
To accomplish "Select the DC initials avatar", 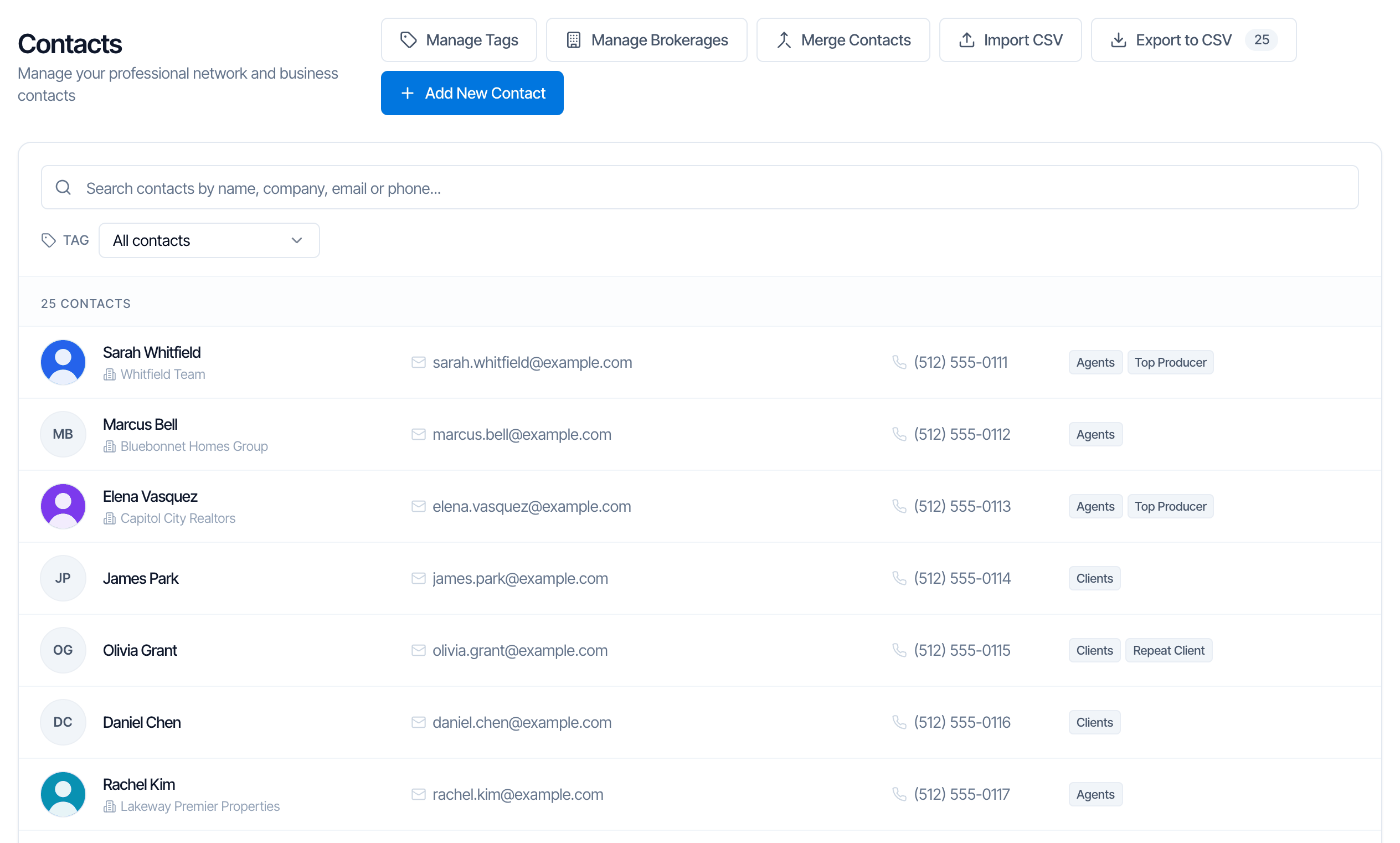I will click(63, 722).
